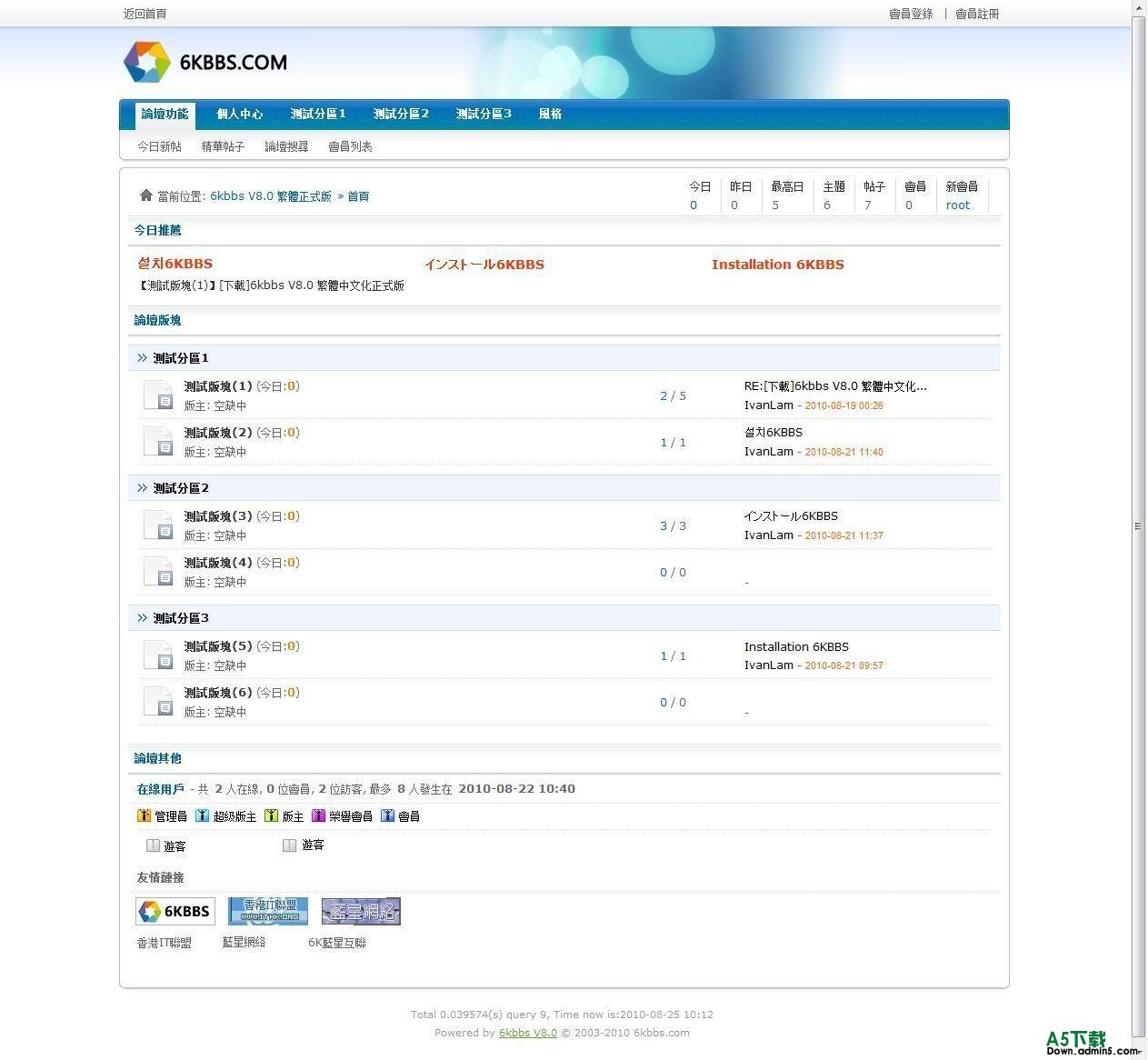Click the 香港IT聯盟 text friend link
1148x1060 pixels.
tap(165, 943)
